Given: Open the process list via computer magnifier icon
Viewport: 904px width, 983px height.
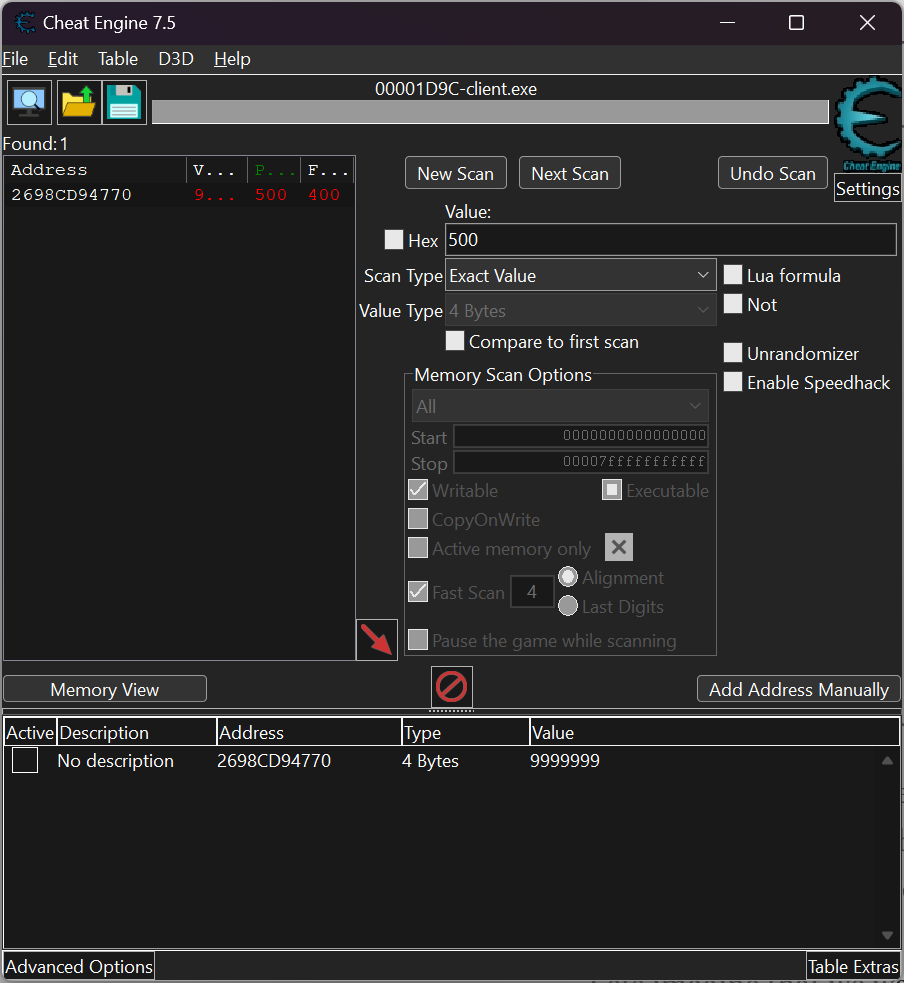Looking at the screenshot, I should click(x=29, y=102).
